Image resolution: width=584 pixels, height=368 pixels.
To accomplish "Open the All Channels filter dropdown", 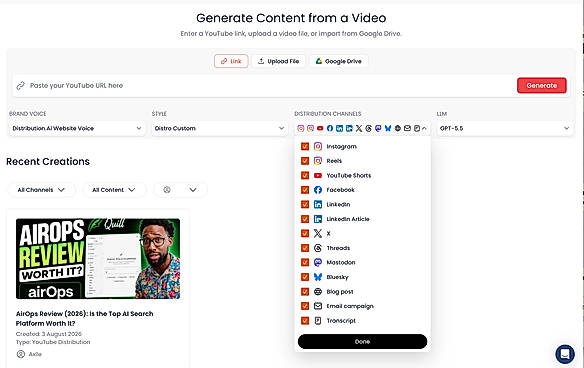I will point(41,190).
